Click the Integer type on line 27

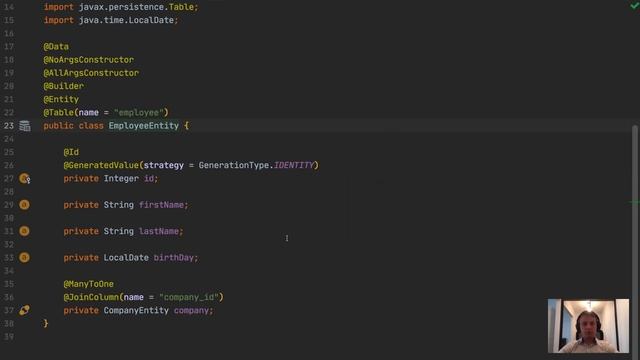coord(121,178)
